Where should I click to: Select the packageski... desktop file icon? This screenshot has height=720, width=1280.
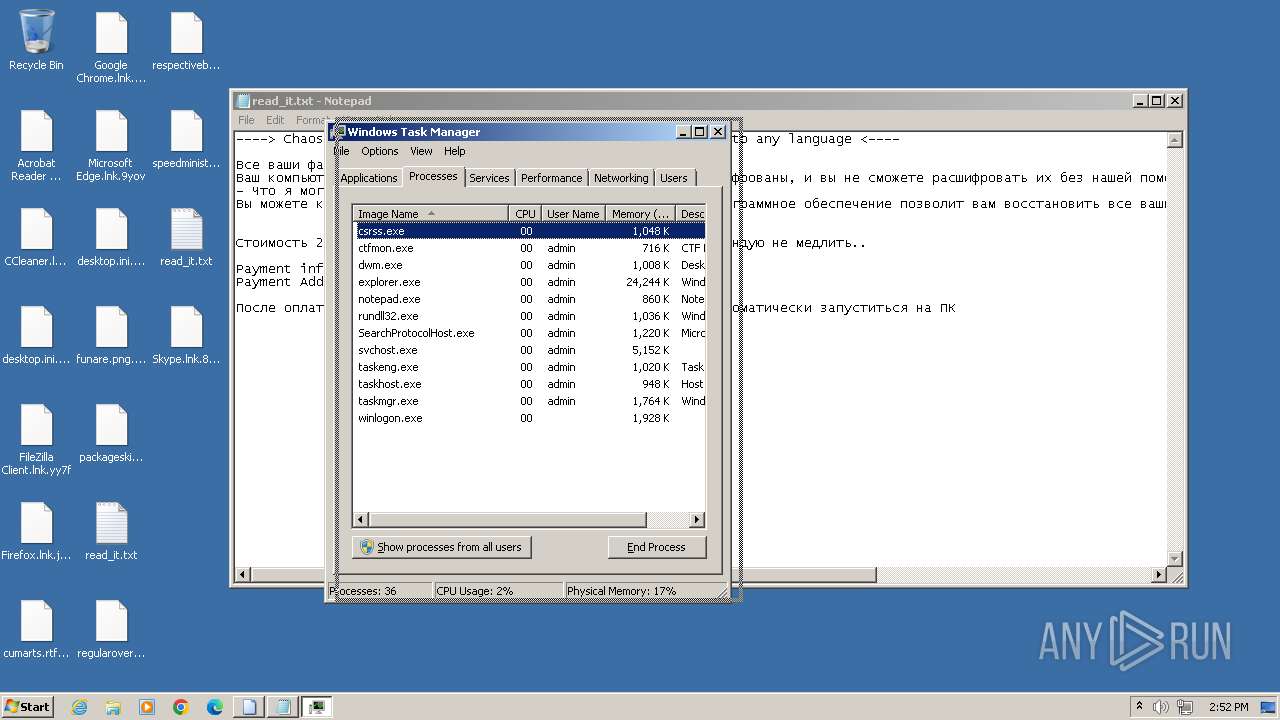[111, 433]
